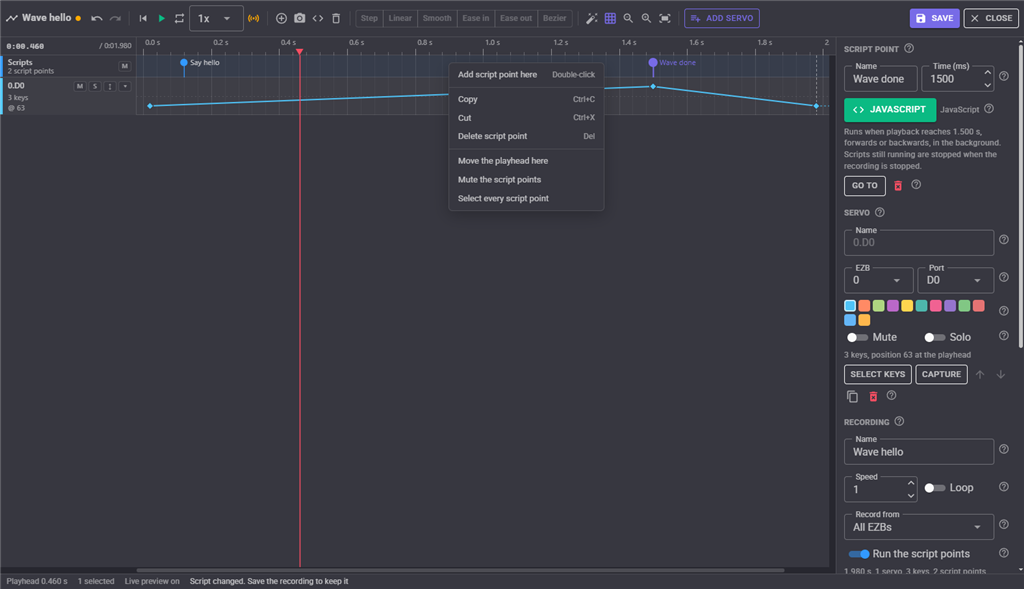Jump playhead back to the start

[143, 18]
